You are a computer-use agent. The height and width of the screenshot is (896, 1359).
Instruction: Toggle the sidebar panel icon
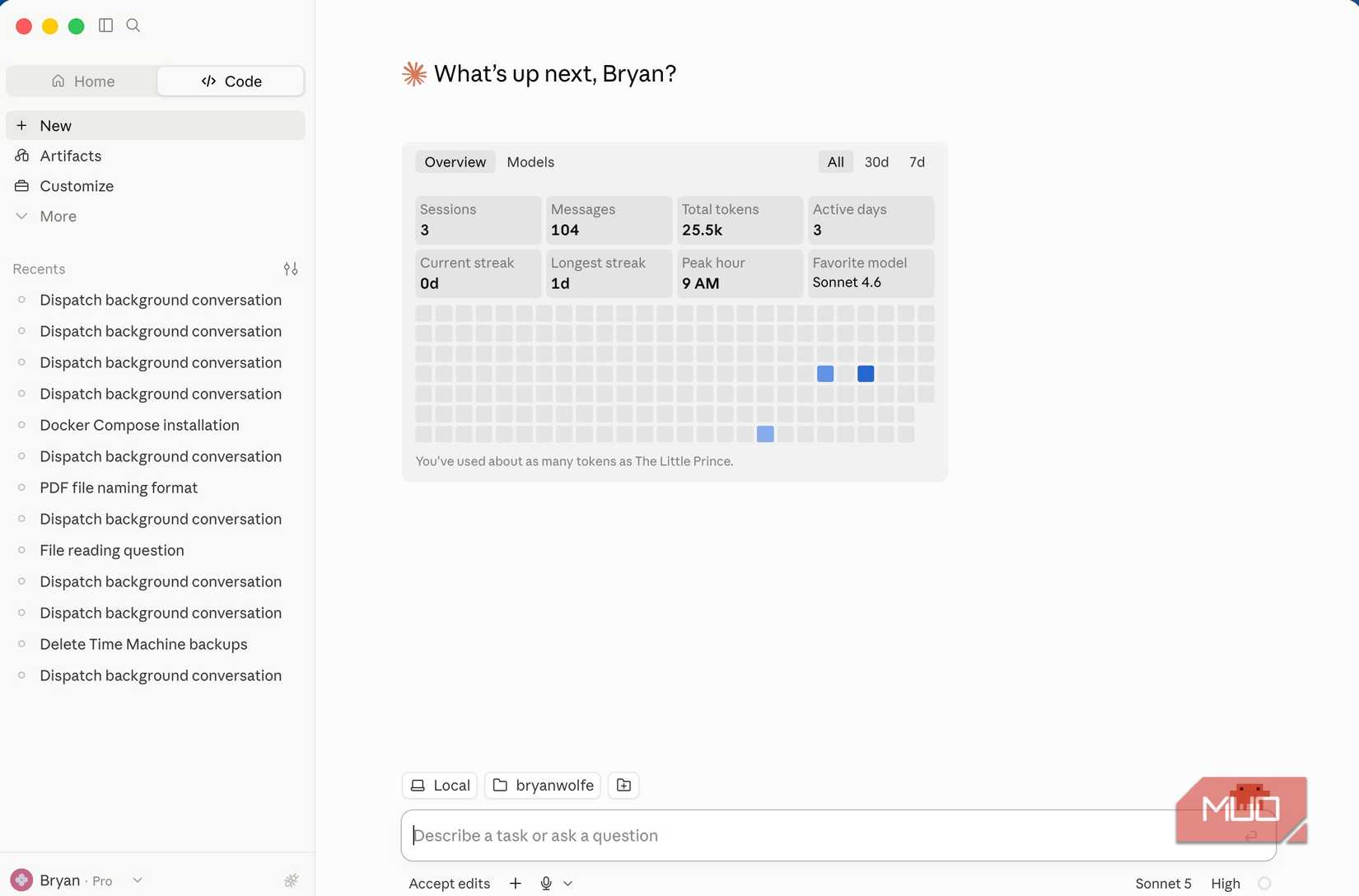click(x=105, y=26)
